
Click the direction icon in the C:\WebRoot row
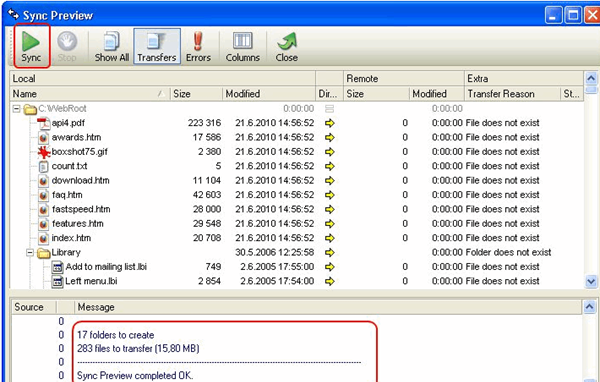[329, 109]
